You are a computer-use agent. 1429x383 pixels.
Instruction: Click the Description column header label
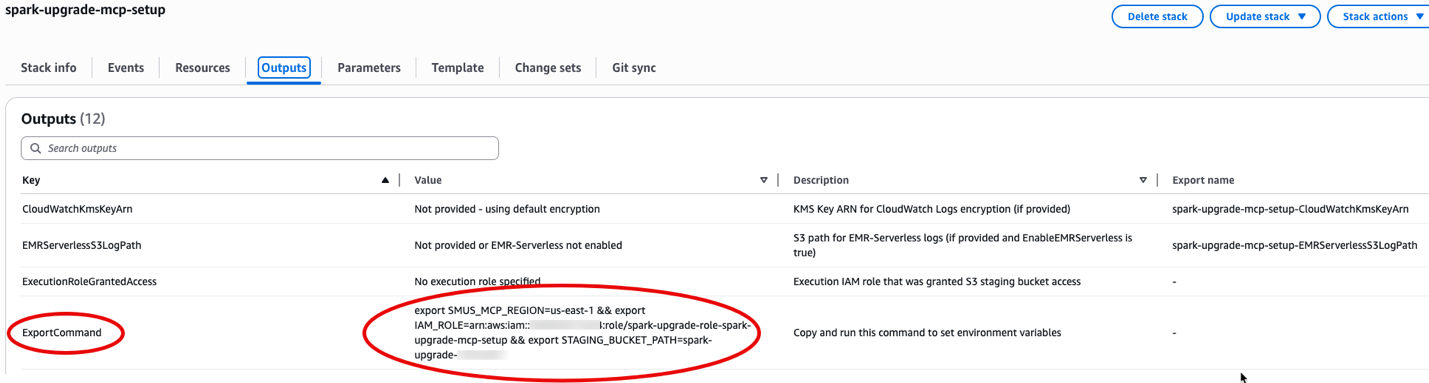(x=821, y=180)
